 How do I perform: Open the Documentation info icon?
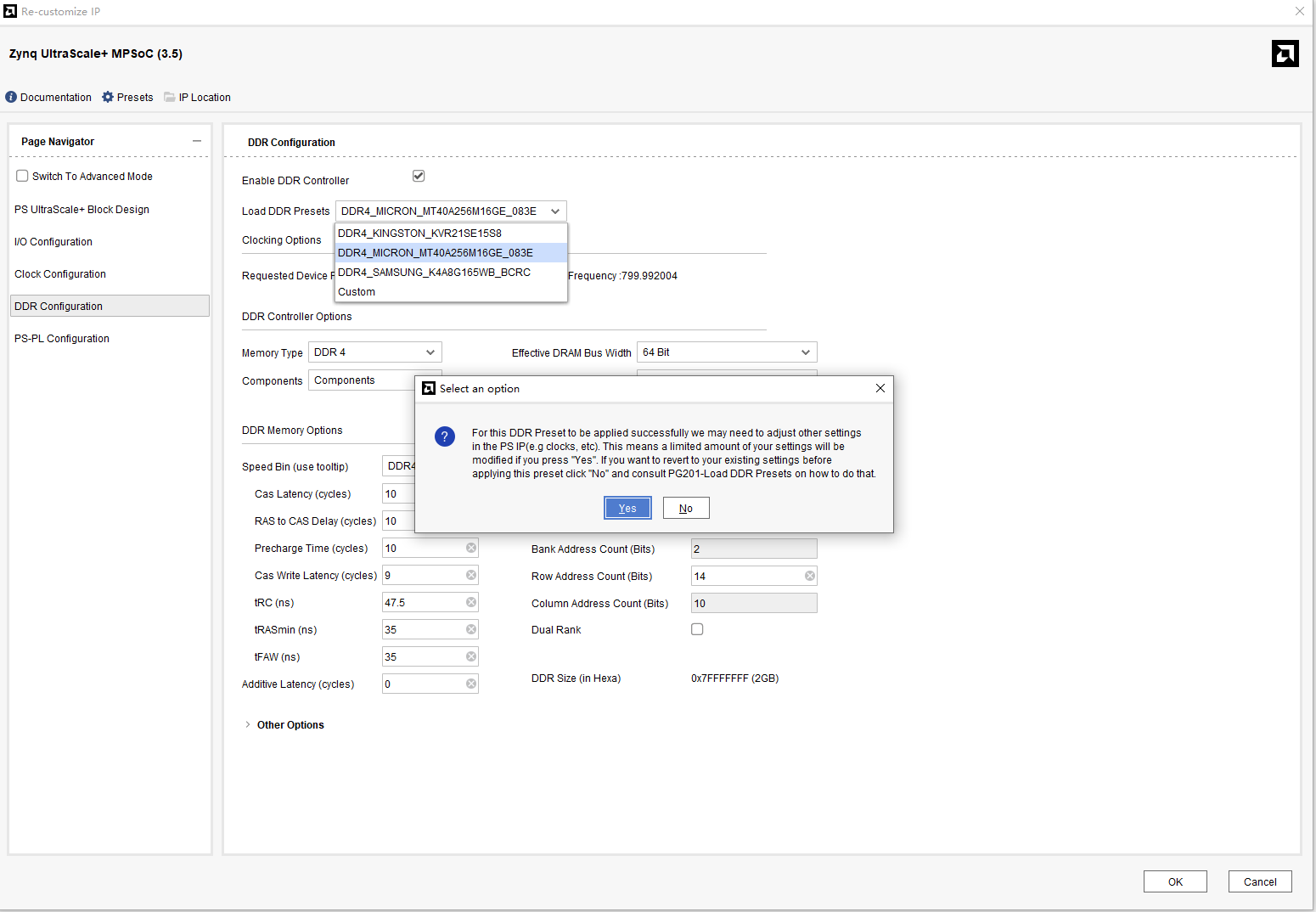(x=11, y=97)
